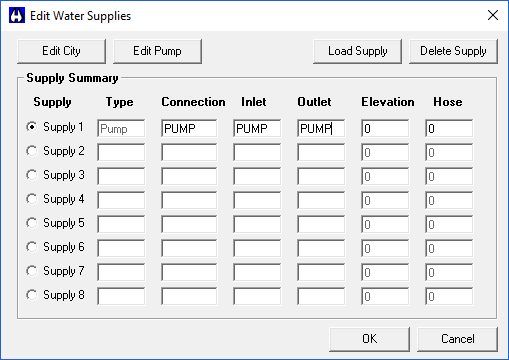Image resolution: width=509 pixels, height=360 pixels.
Task: Select the Supply 2 Inlet field
Action: [x=257, y=152]
